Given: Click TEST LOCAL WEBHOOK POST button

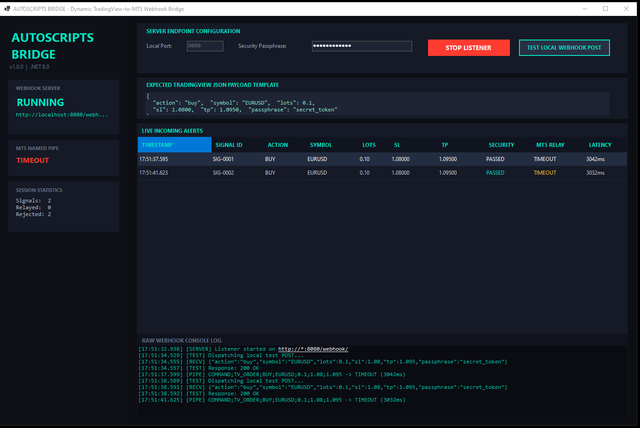Looking at the screenshot, I should click(x=564, y=48).
